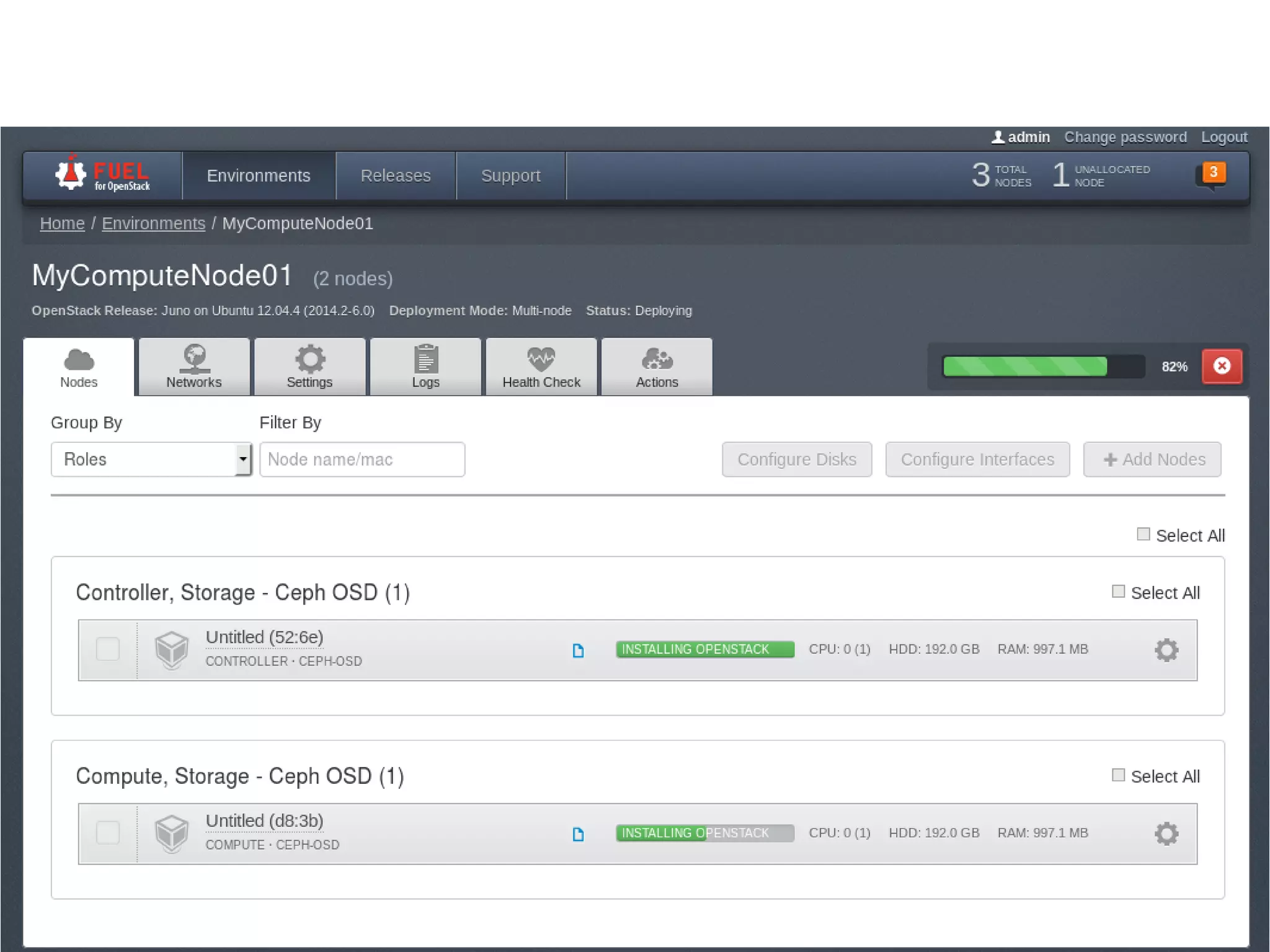Open the settings gear for the compute node
This screenshot has height=952, width=1270.
[x=1166, y=834]
